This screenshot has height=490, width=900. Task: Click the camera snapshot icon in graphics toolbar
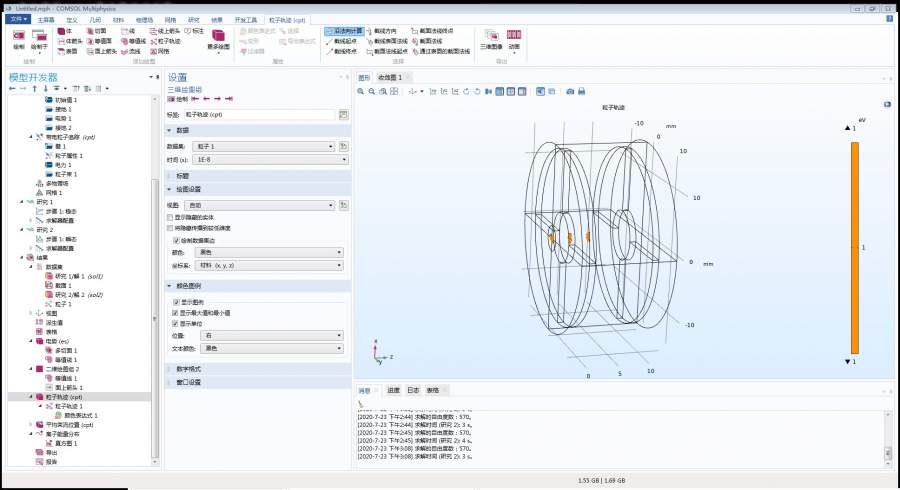[x=570, y=91]
